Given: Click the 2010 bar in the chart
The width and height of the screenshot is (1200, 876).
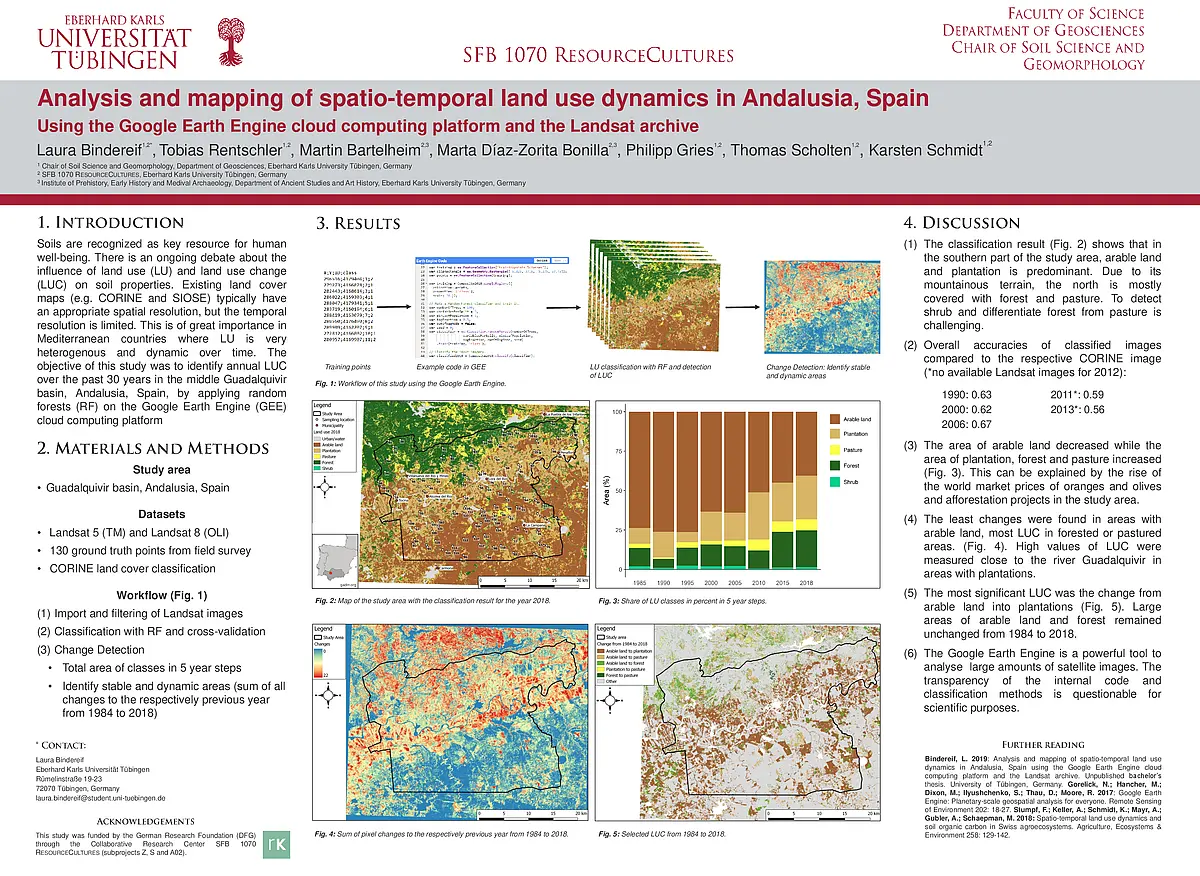Looking at the screenshot, I should point(757,491).
